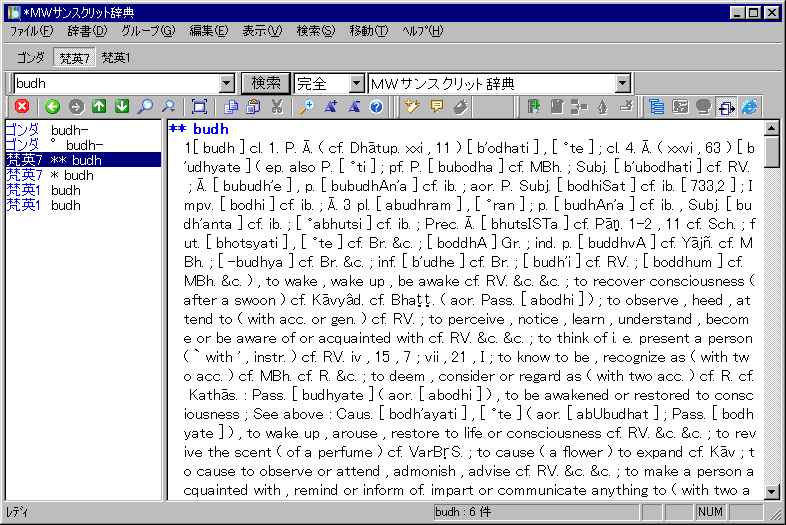
Task: Click the budh search input field
Action: tap(117, 83)
